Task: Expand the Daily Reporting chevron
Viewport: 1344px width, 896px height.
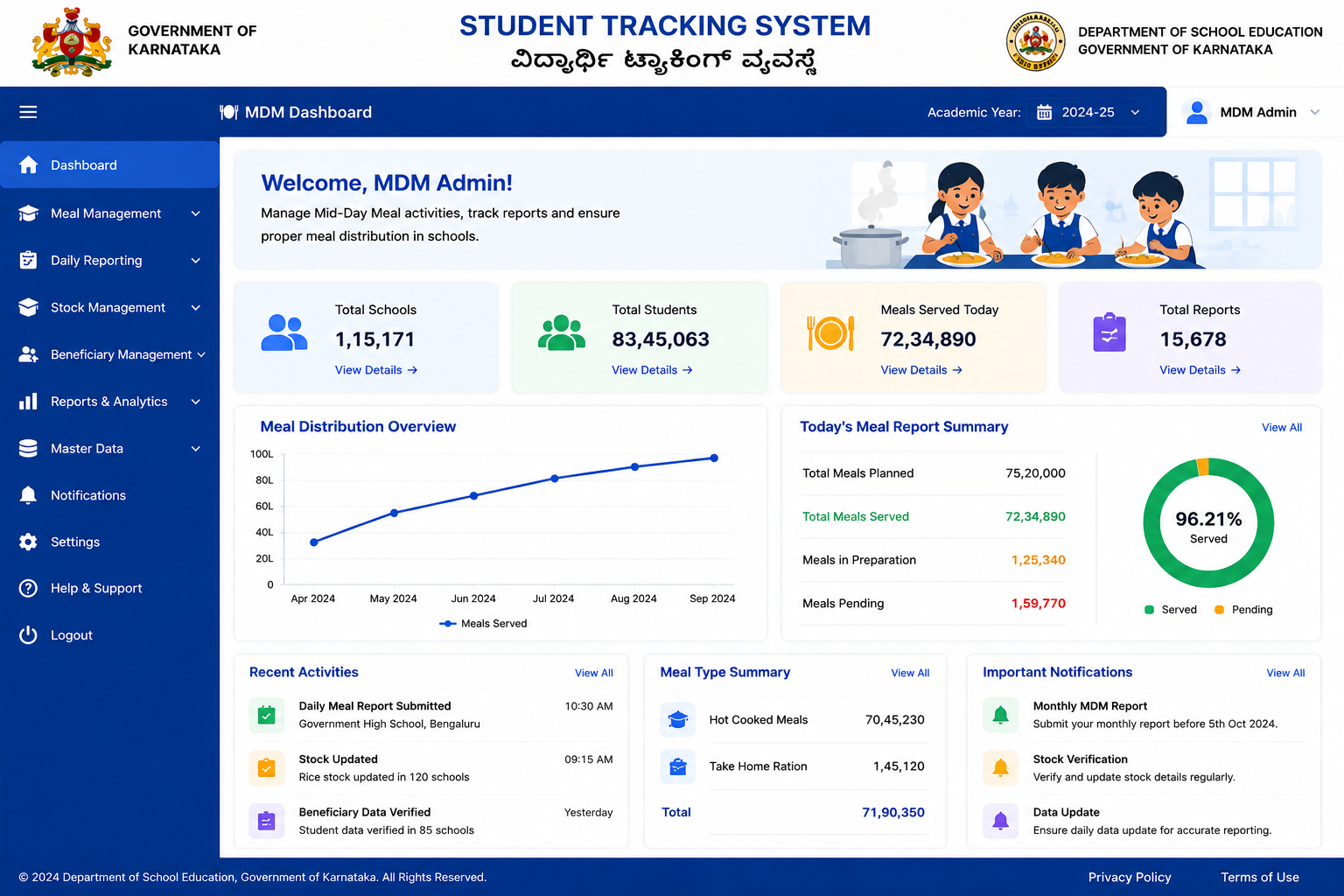Action: tap(196, 261)
